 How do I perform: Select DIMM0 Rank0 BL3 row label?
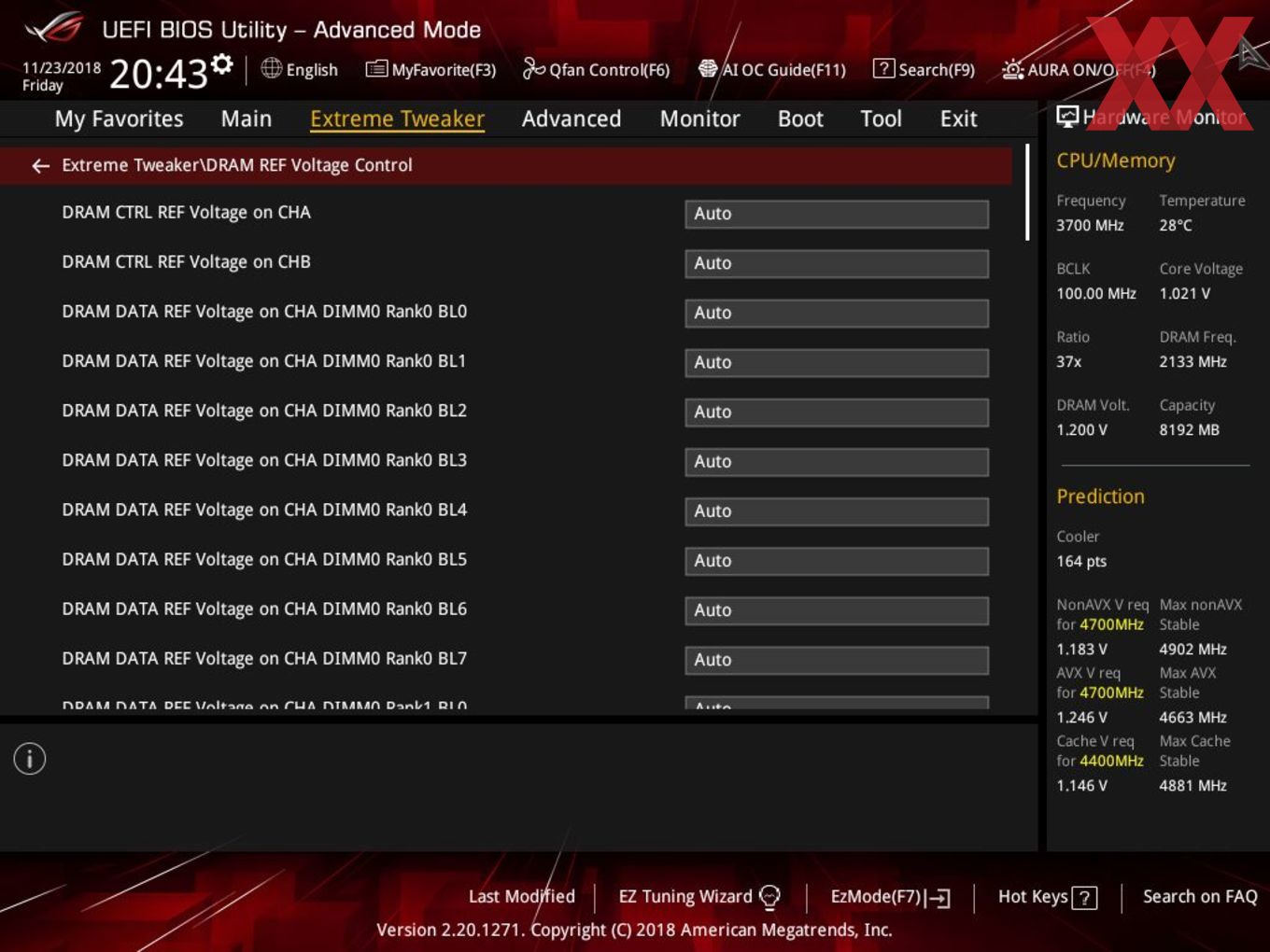pyautogui.click(x=264, y=460)
